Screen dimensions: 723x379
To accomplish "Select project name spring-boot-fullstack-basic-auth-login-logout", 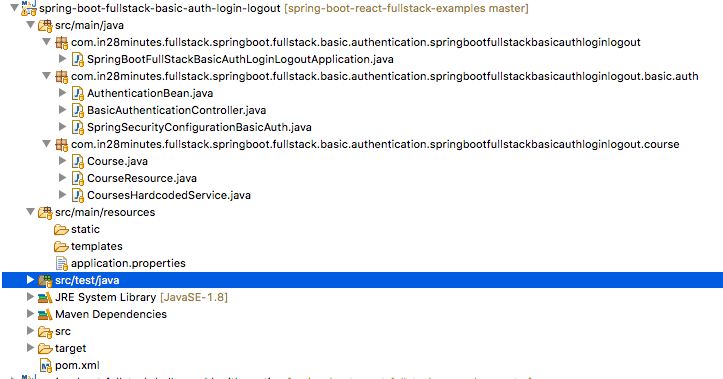I will [x=160, y=8].
